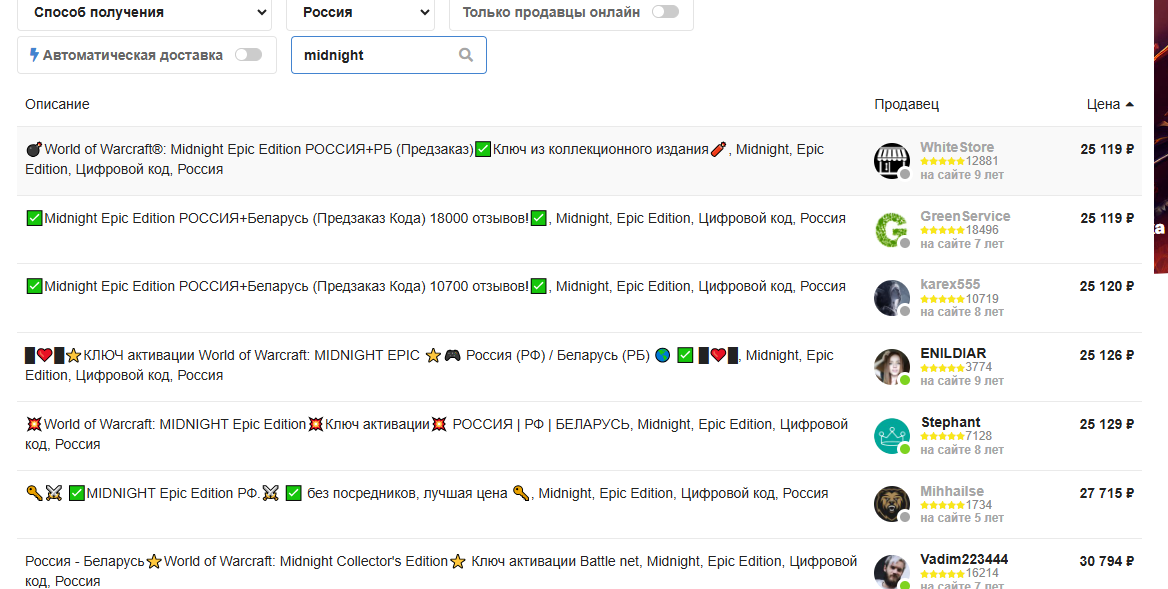Open Mihhailse seller name link

click(x=951, y=491)
